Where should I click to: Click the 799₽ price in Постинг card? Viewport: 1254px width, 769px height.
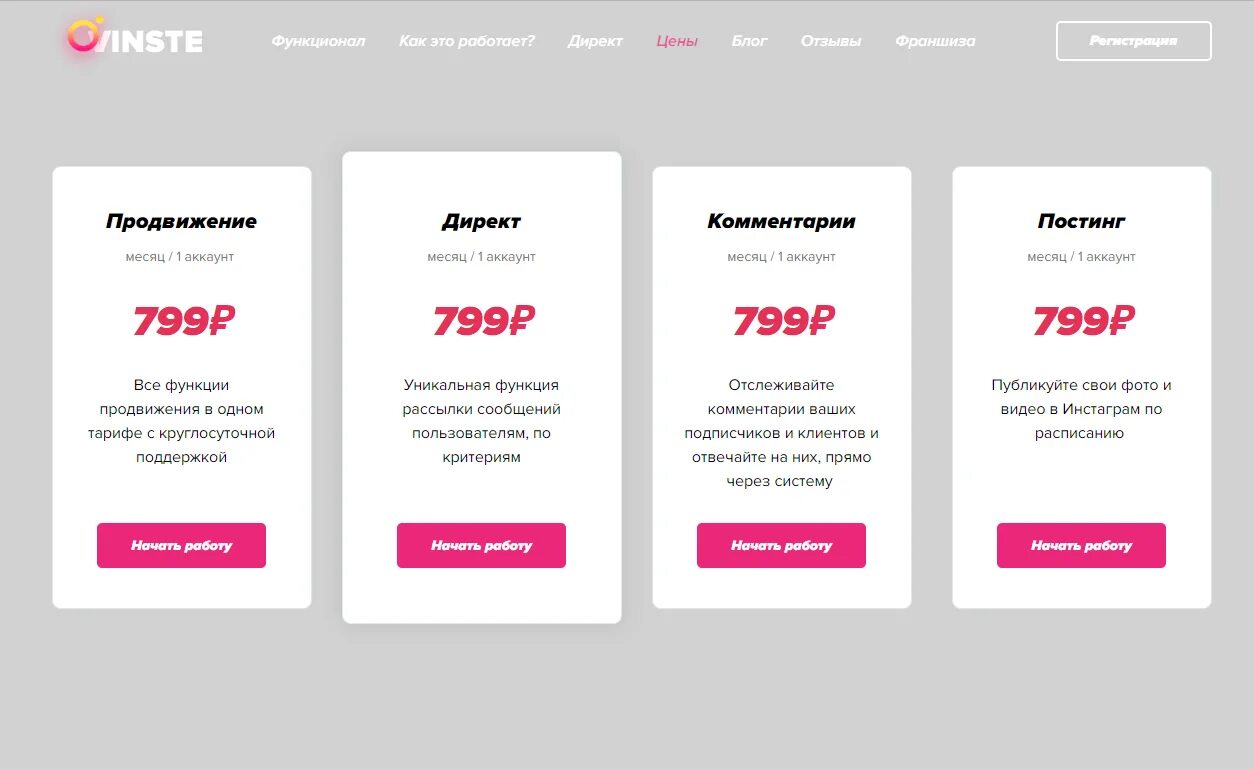click(1084, 321)
